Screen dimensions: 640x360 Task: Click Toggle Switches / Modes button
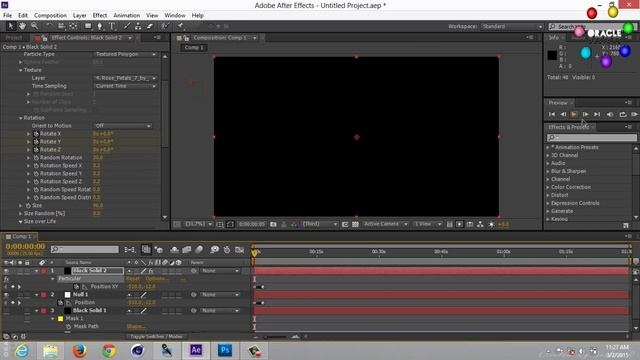point(156,336)
